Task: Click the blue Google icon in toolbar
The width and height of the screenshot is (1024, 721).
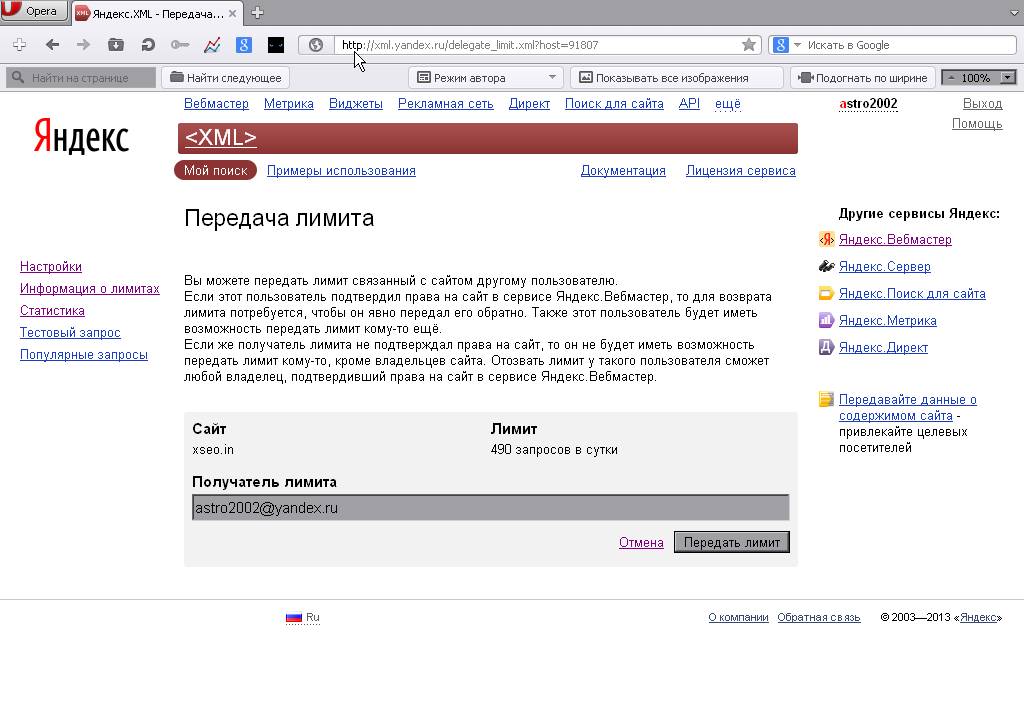Action: click(244, 45)
